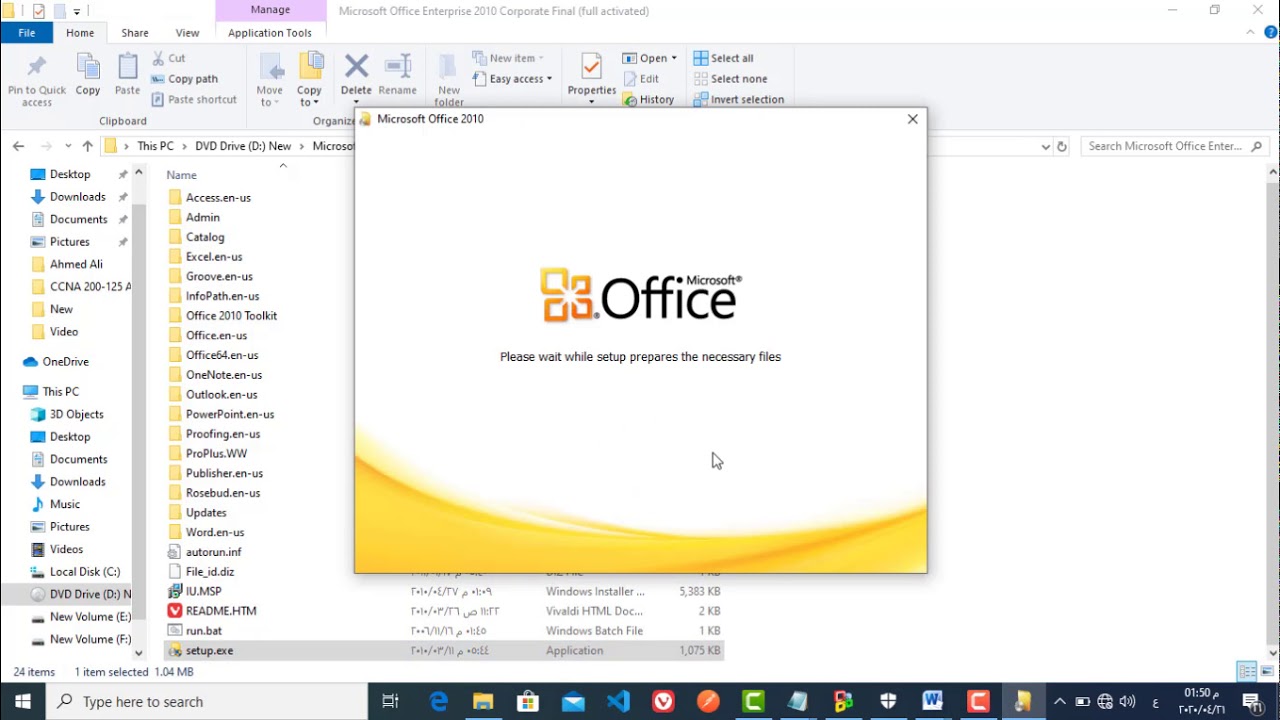1280x720 pixels.
Task: Click Paste shortcut in ribbon
Action: (x=194, y=99)
